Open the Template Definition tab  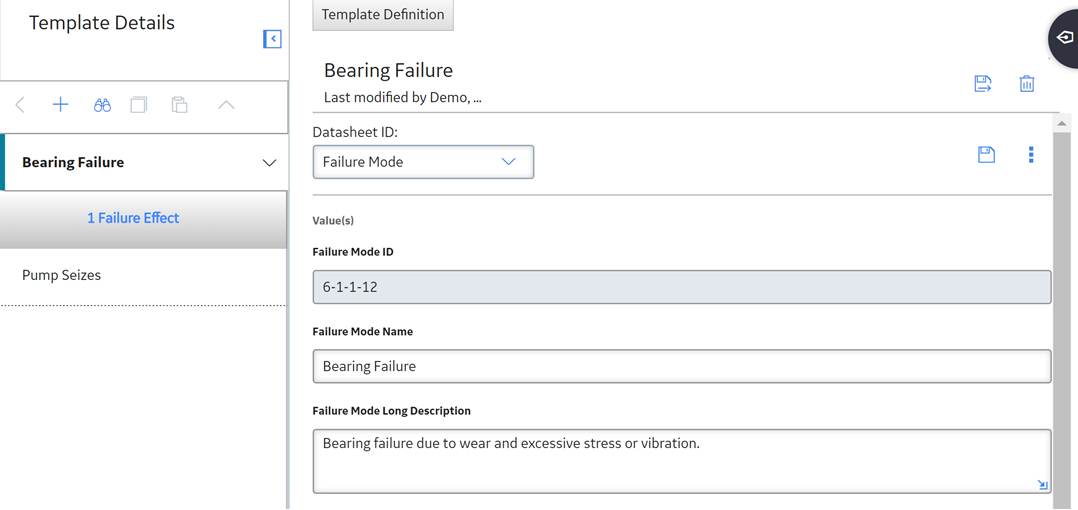pyautogui.click(x=383, y=14)
